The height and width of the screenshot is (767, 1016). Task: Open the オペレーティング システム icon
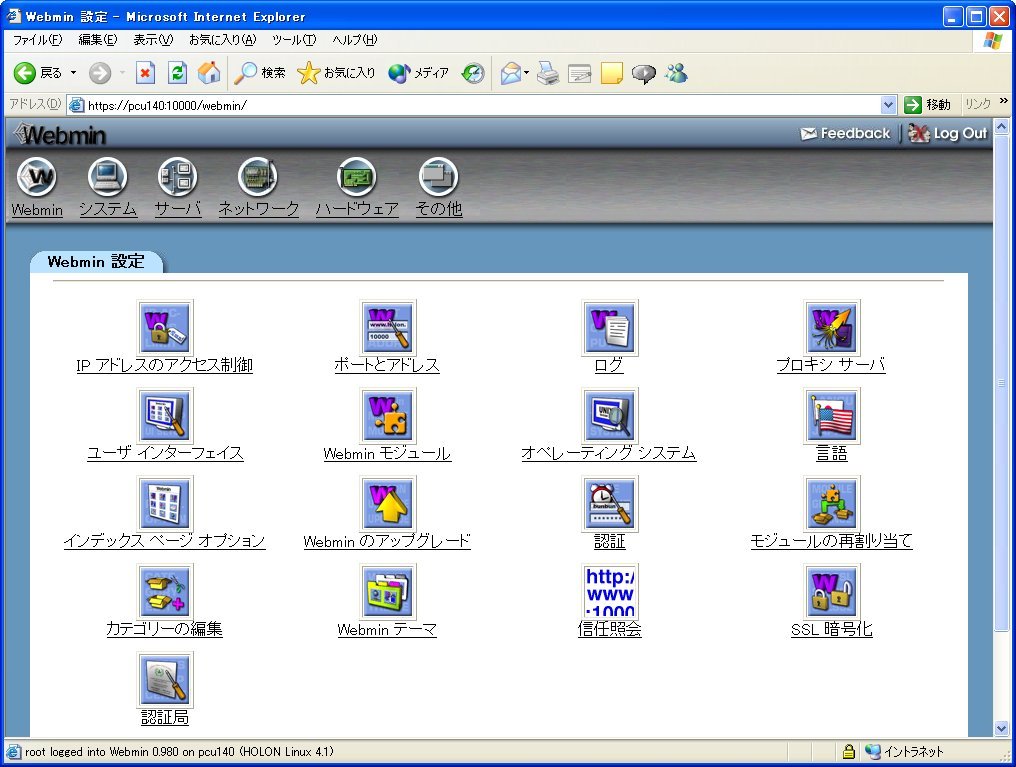coord(610,415)
